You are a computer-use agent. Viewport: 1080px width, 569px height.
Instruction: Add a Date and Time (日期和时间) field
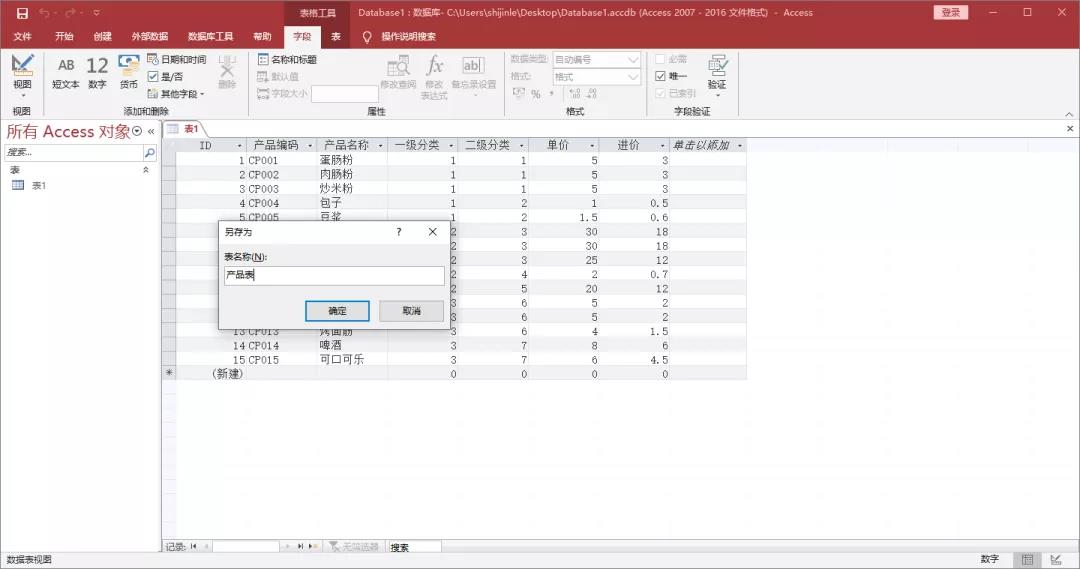click(x=176, y=60)
